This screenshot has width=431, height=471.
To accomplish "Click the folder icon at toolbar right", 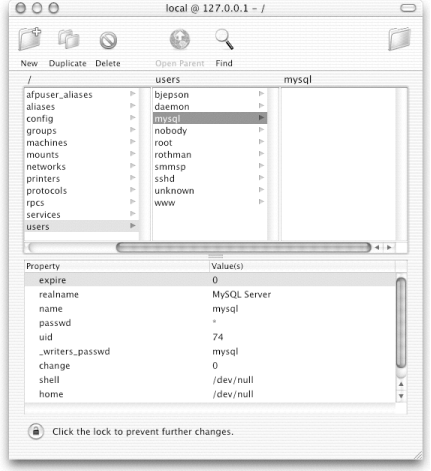I will click(x=399, y=39).
